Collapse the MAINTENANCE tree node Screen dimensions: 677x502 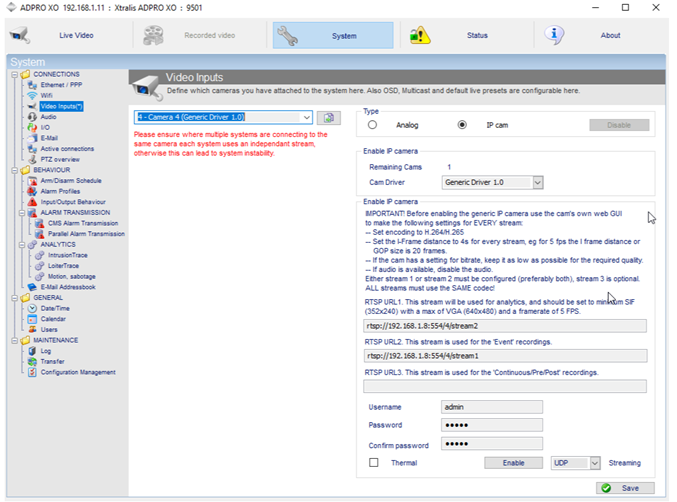14,341
